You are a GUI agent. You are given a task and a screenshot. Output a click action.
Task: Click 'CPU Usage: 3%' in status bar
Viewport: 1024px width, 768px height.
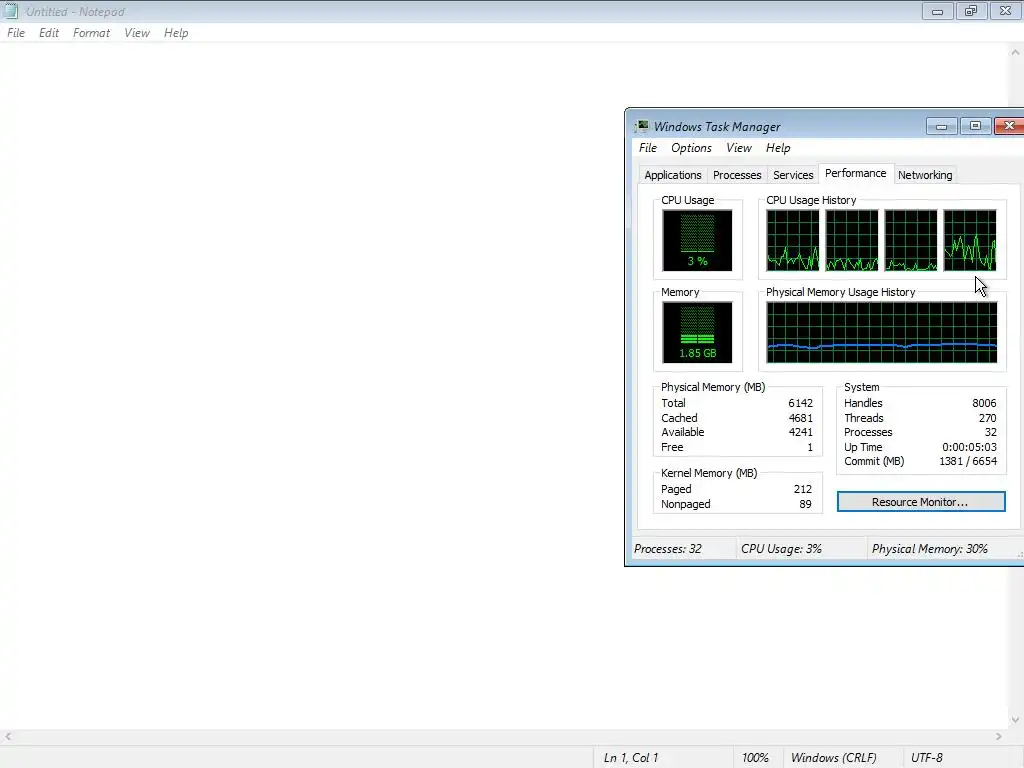point(781,549)
